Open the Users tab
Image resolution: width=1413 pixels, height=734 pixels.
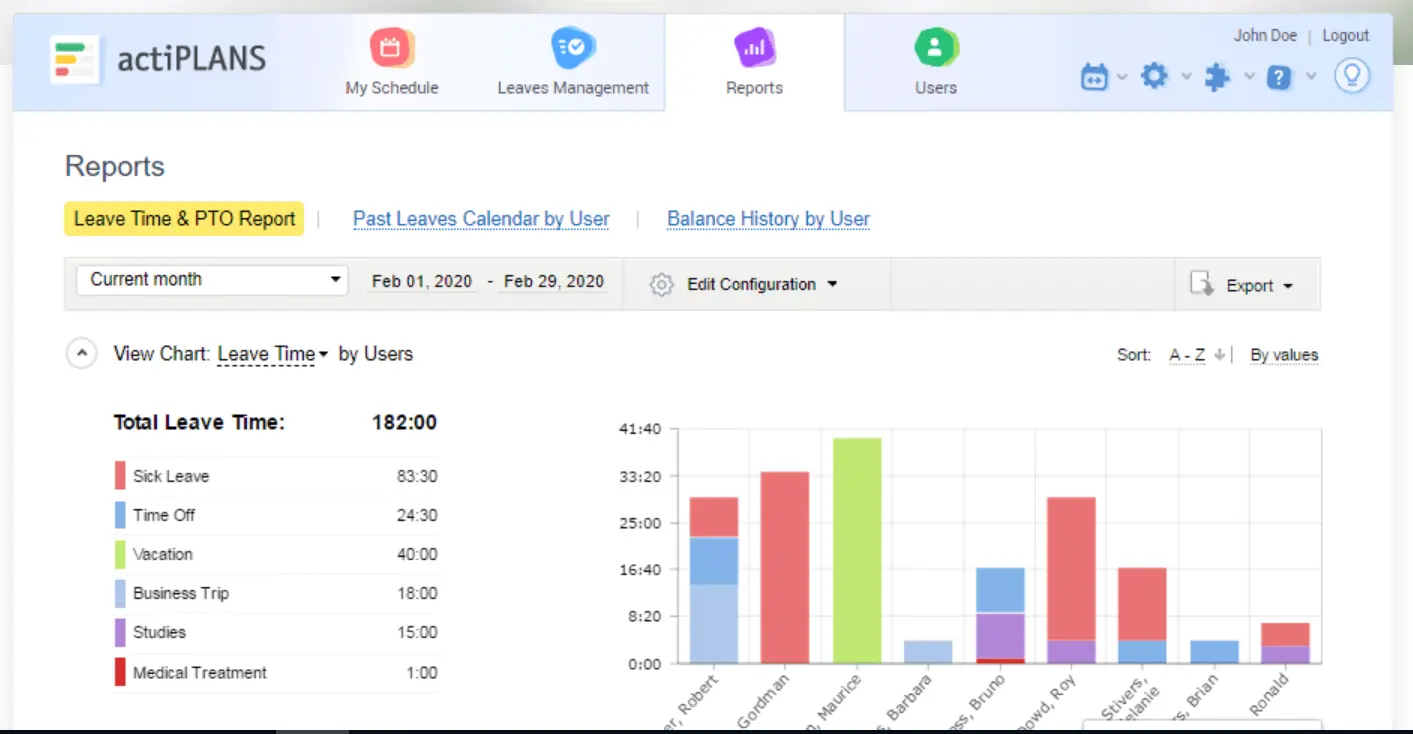(x=936, y=62)
